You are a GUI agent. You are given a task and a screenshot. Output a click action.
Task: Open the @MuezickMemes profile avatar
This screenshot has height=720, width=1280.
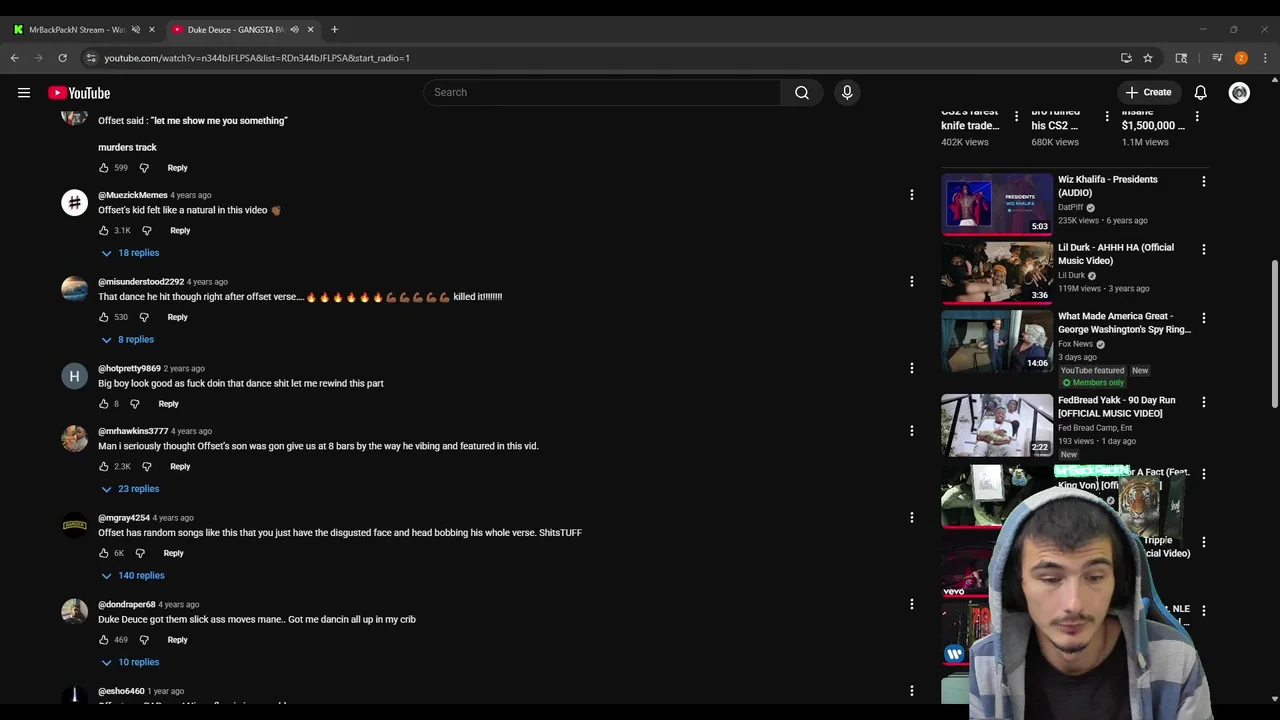pos(75,203)
